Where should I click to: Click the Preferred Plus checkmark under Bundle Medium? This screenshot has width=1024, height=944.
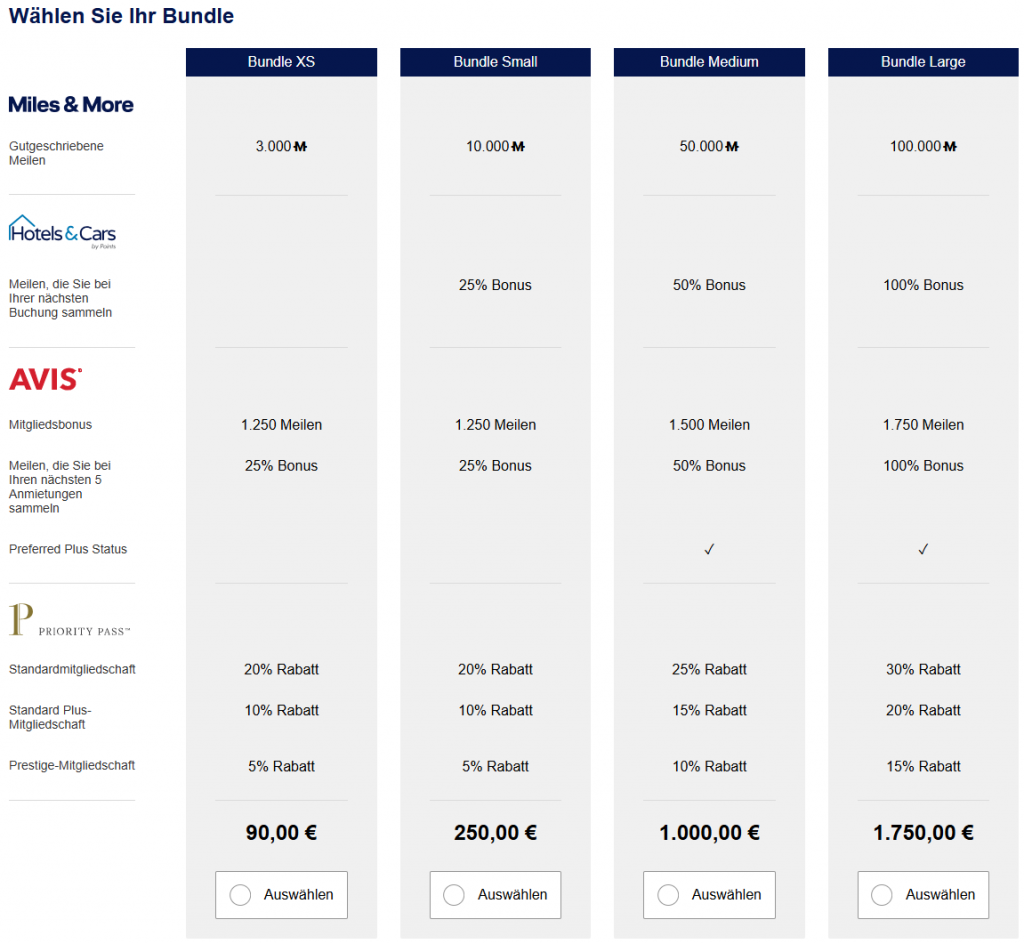pos(709,550)
